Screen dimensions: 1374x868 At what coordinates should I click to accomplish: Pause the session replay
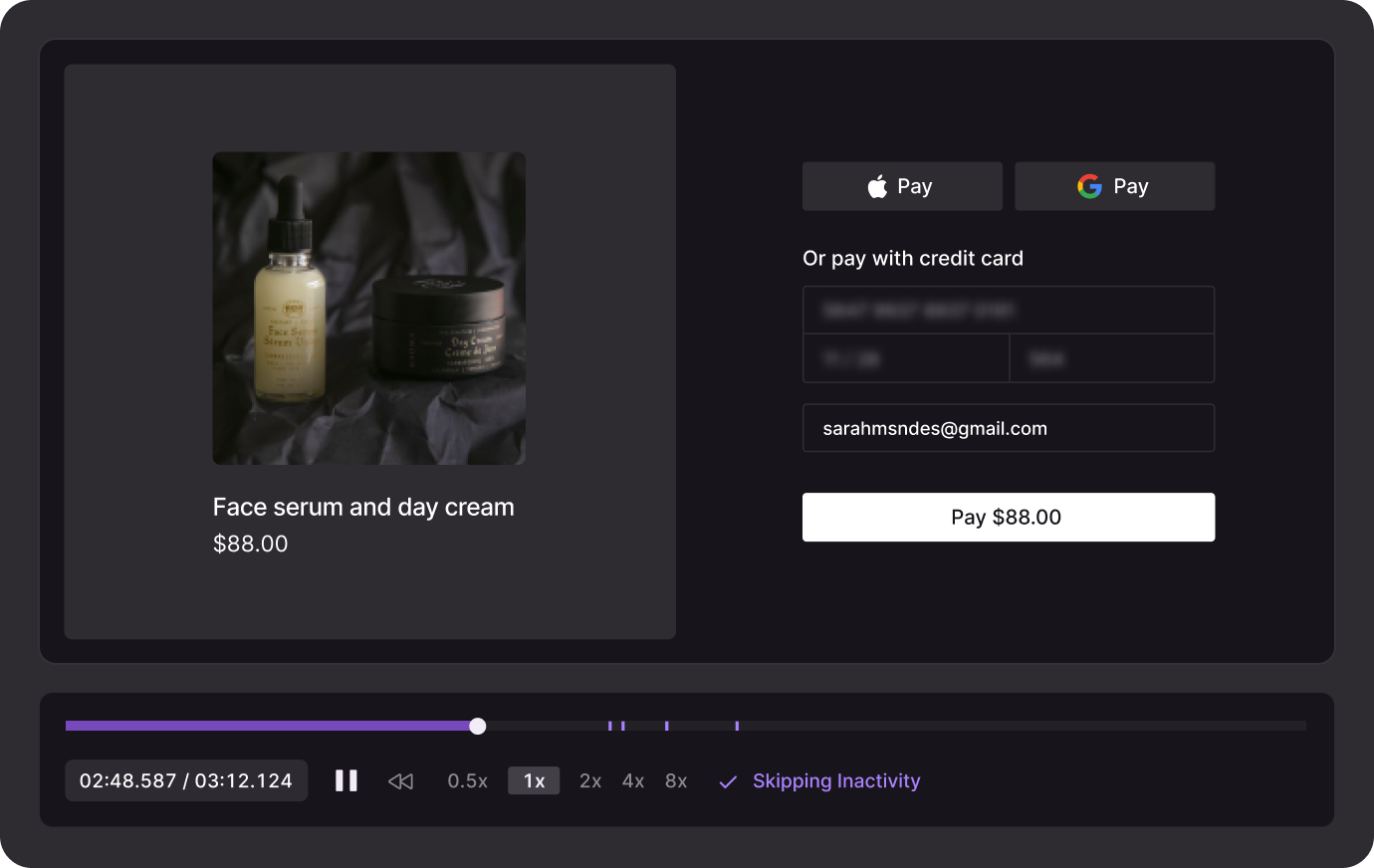point(345,780)
